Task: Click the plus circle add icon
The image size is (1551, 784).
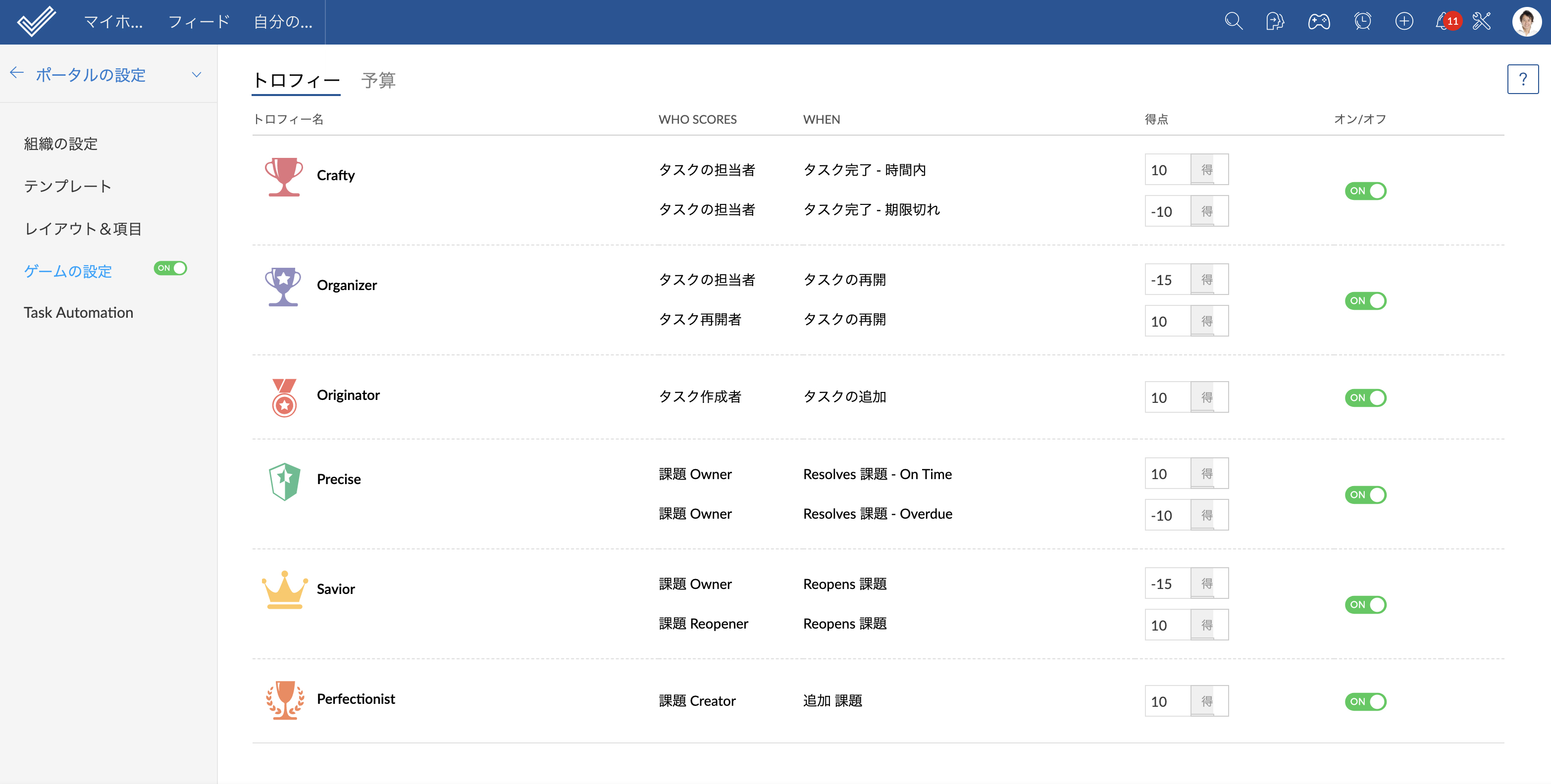Action: tap(1404, 22)
